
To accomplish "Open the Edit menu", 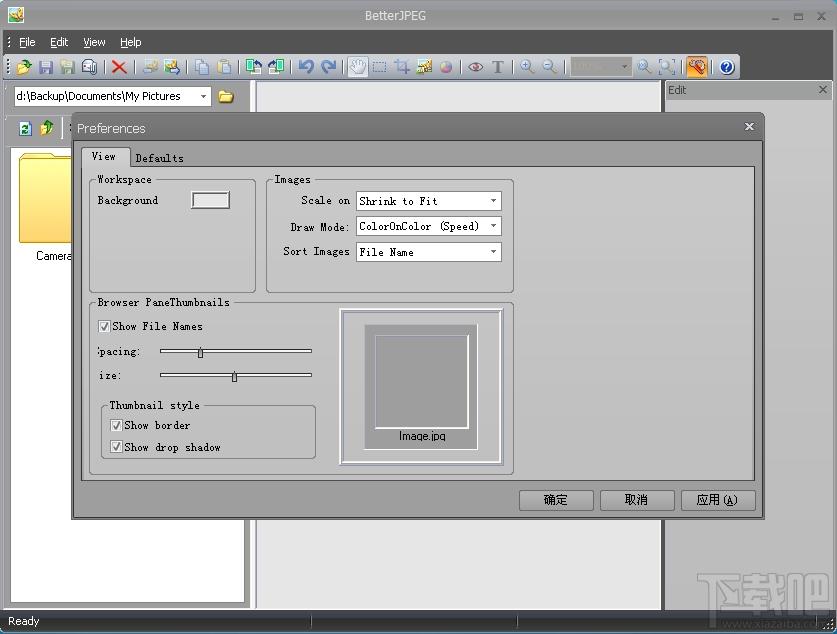I will (59, 42).
